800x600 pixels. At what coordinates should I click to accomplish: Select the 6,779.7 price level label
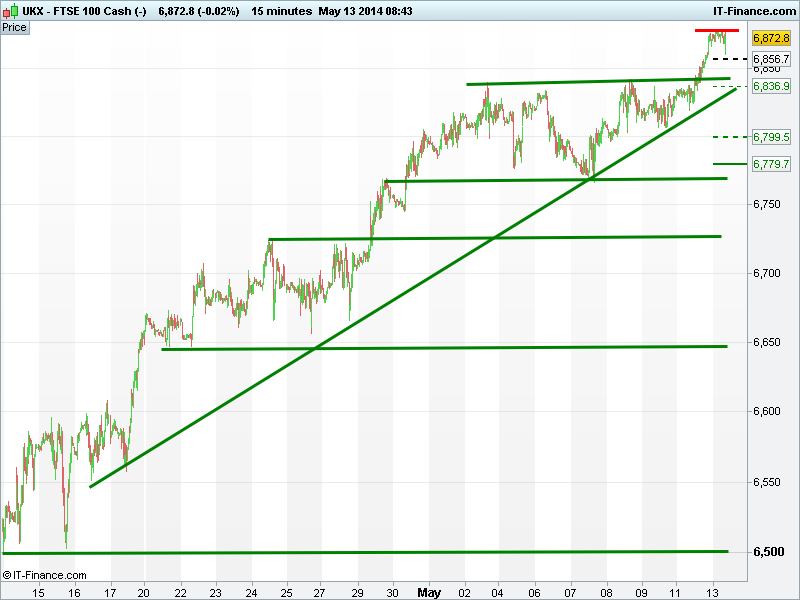coord(771,164)
